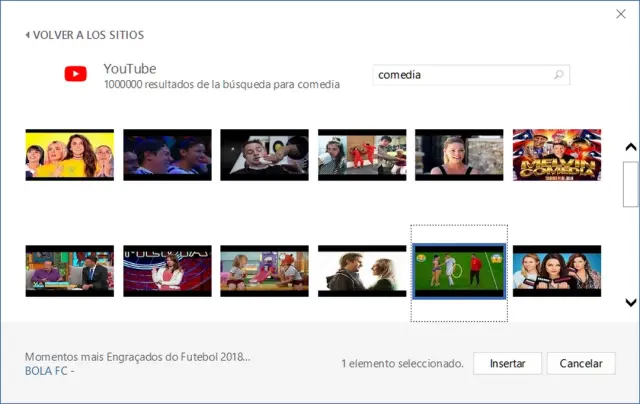Close the video search dialog
This screenshot has width=640, height=404.
click(x=621, y=13)
